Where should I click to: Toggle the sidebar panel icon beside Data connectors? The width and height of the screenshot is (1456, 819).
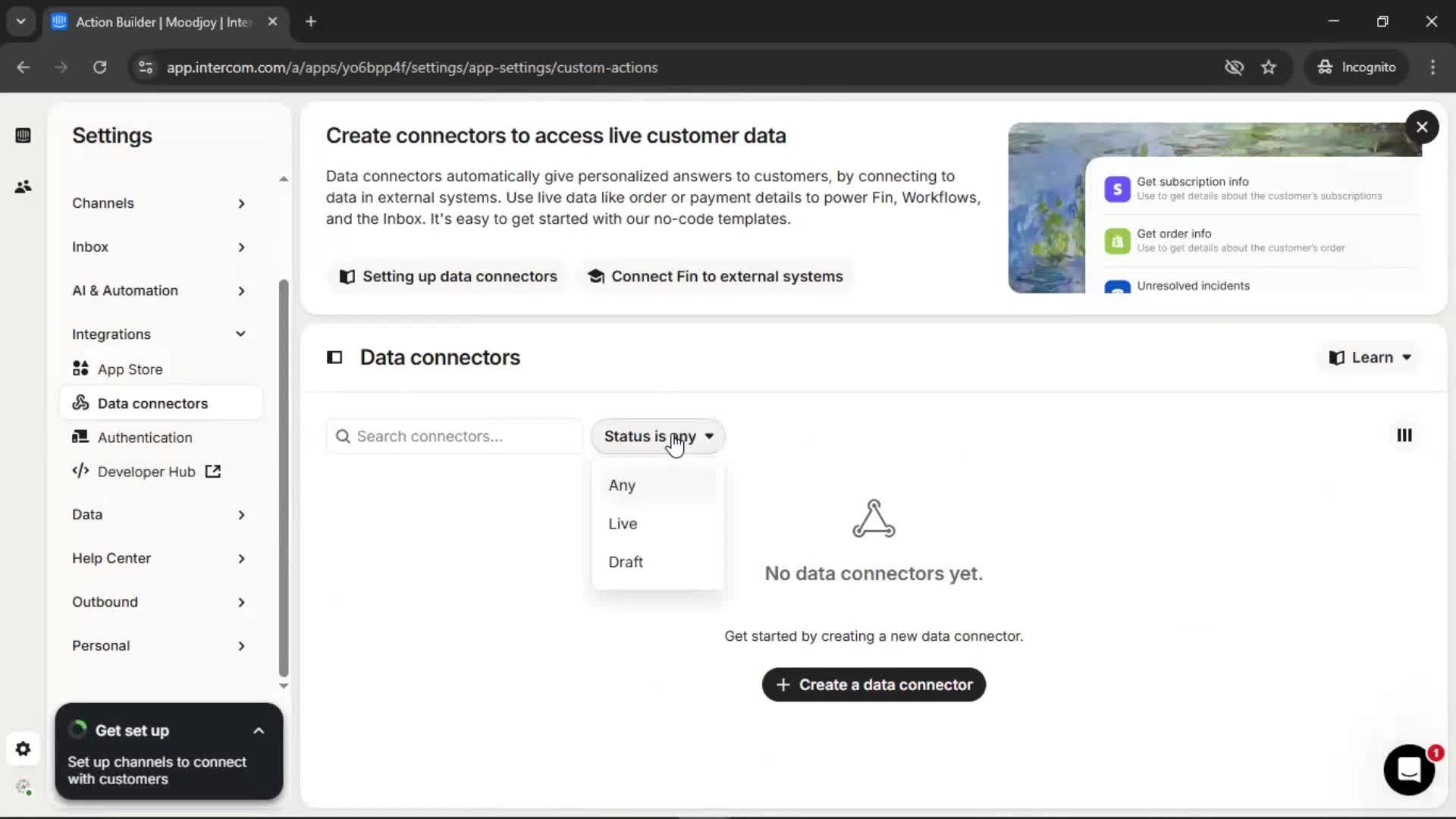(334, 357)
